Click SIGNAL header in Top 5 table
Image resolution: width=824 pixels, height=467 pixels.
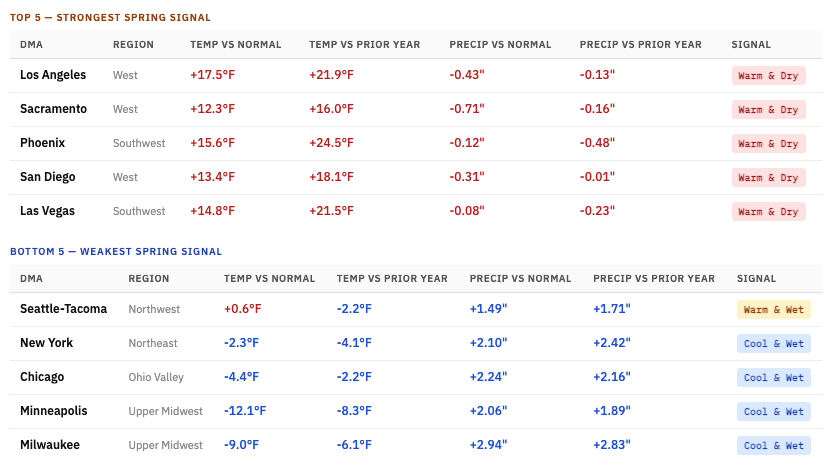[x=751, y=45]
